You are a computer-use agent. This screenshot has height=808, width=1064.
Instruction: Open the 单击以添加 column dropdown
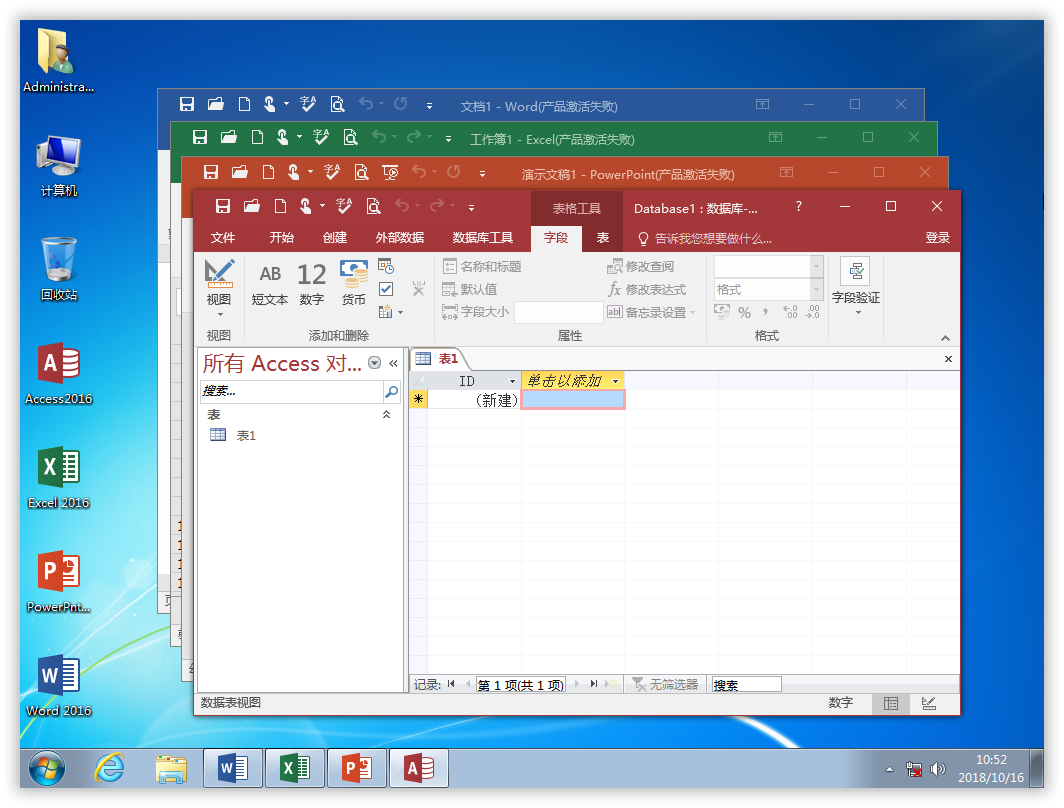pos(615,381)
